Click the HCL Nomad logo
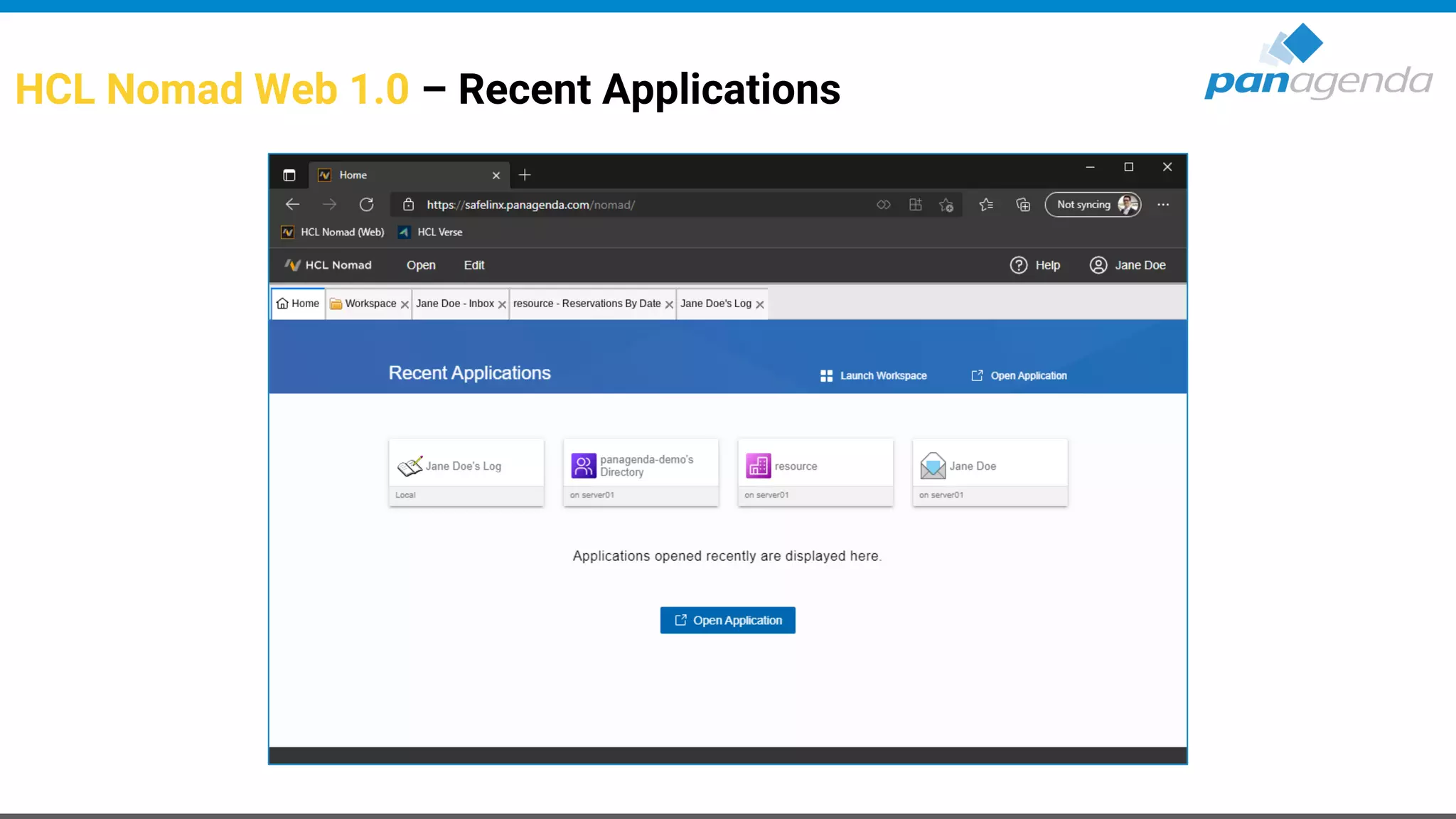Viewport: 1456px width, 819px height. [x=328, y=265]
